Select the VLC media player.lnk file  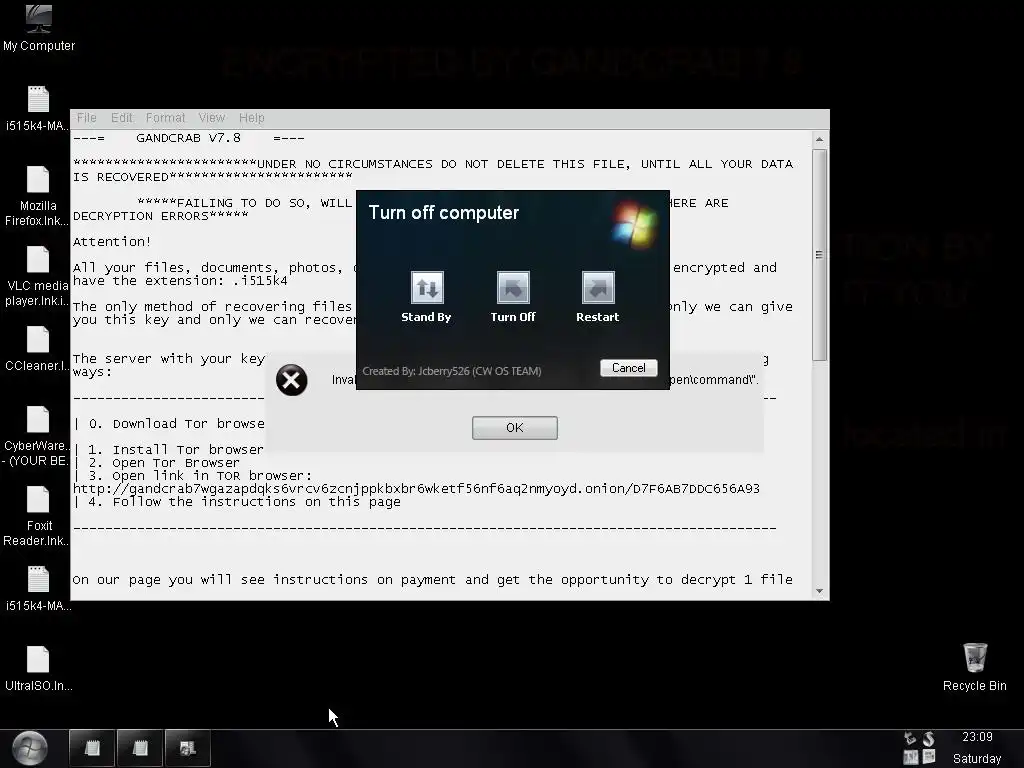click(37, 276)
